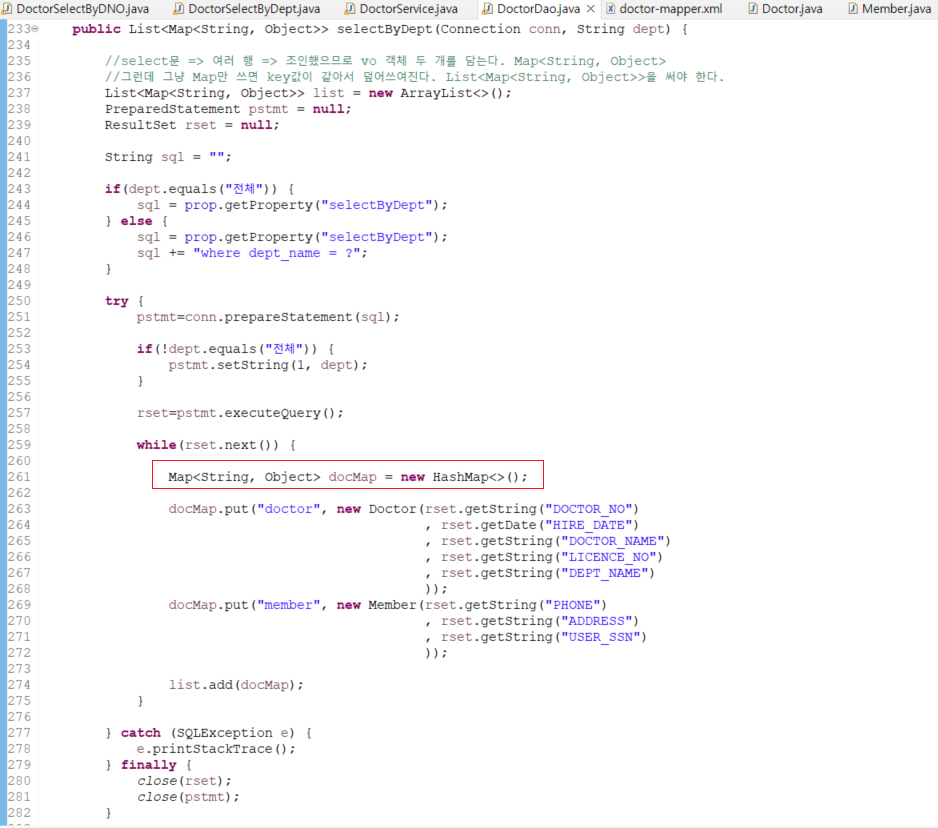
Task: Click 'close(pstmt)' on line 281
Action: pyautogui.click(x=184, y=797)
